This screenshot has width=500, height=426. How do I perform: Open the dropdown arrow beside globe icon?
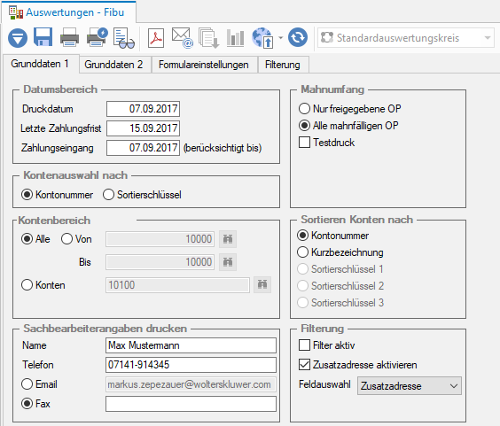(281, 38)
